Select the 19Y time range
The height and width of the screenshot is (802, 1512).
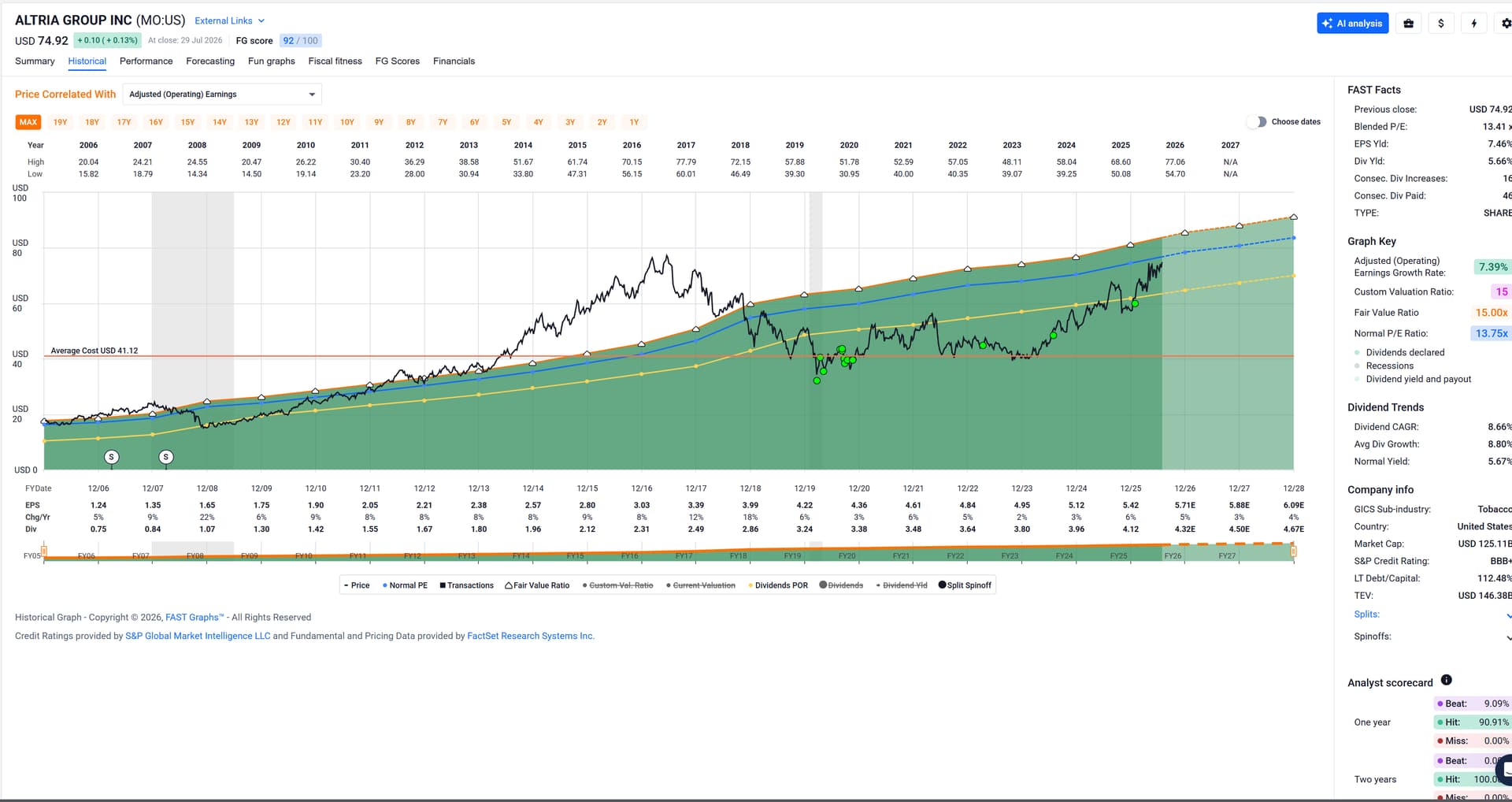[61, 122]
